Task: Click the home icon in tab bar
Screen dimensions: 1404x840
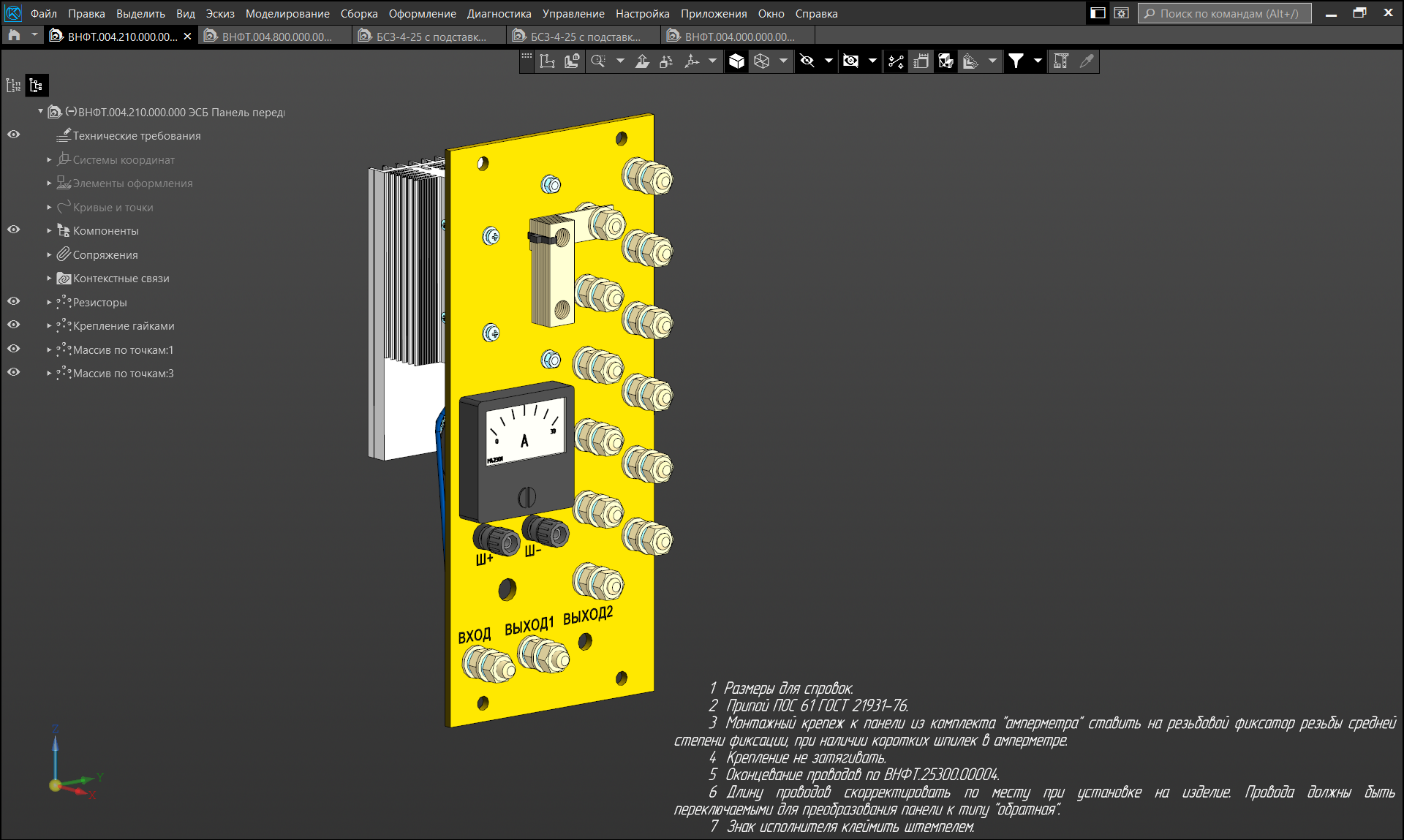Action: pos(14,36)
